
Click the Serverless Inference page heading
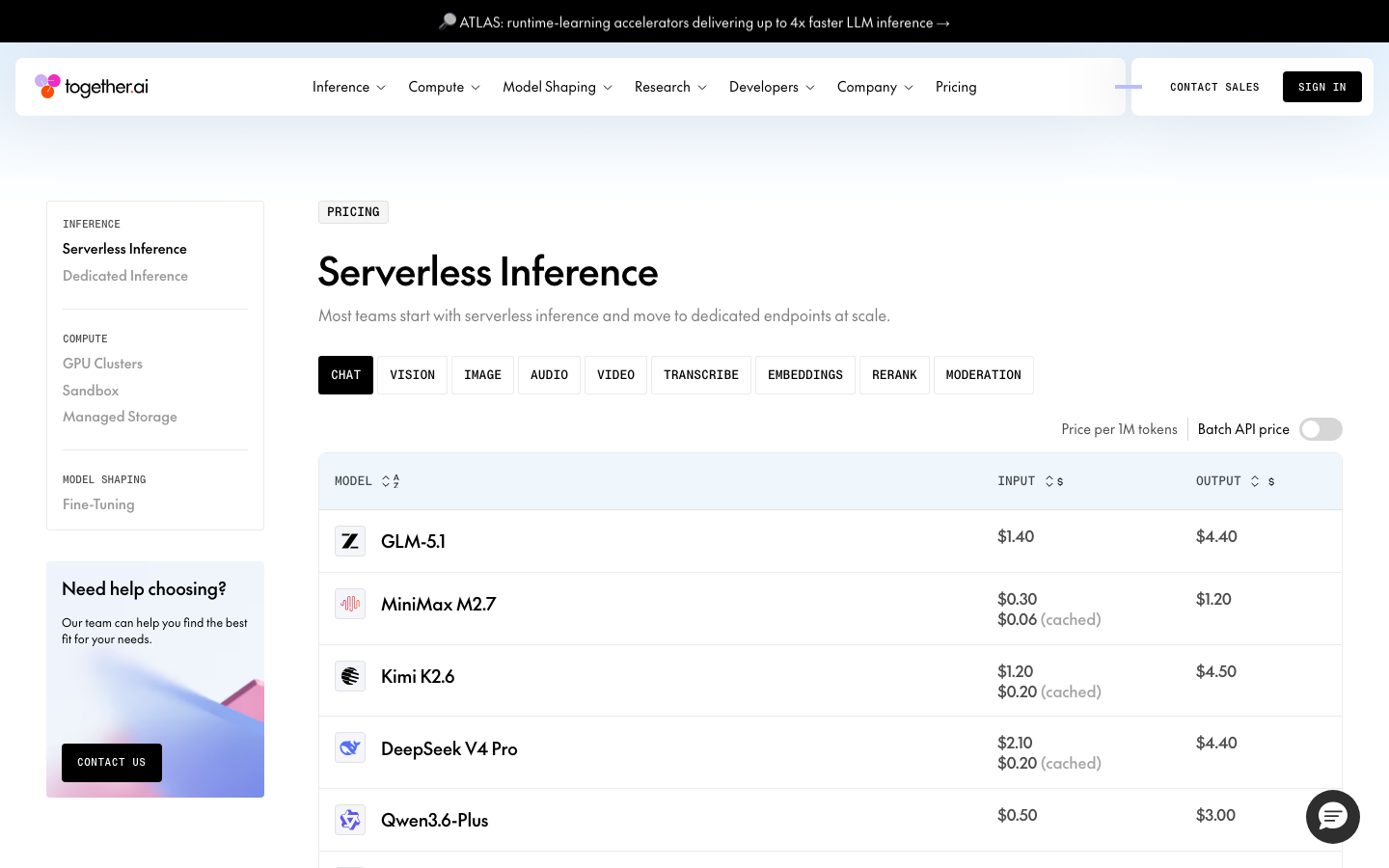pyautogui.click(x=488, y=272)
